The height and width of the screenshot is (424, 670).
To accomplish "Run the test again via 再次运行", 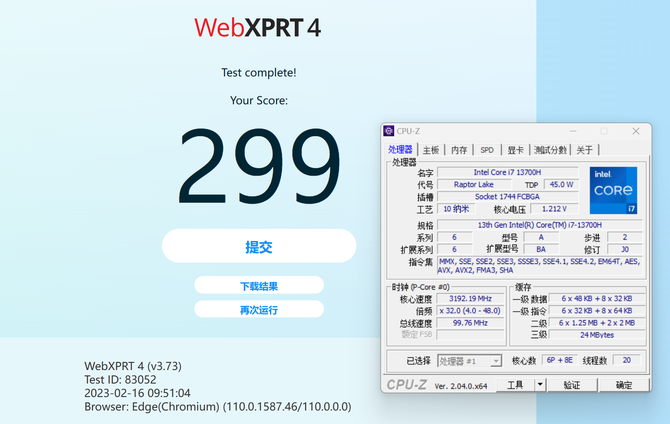I will tap(259, 309).
